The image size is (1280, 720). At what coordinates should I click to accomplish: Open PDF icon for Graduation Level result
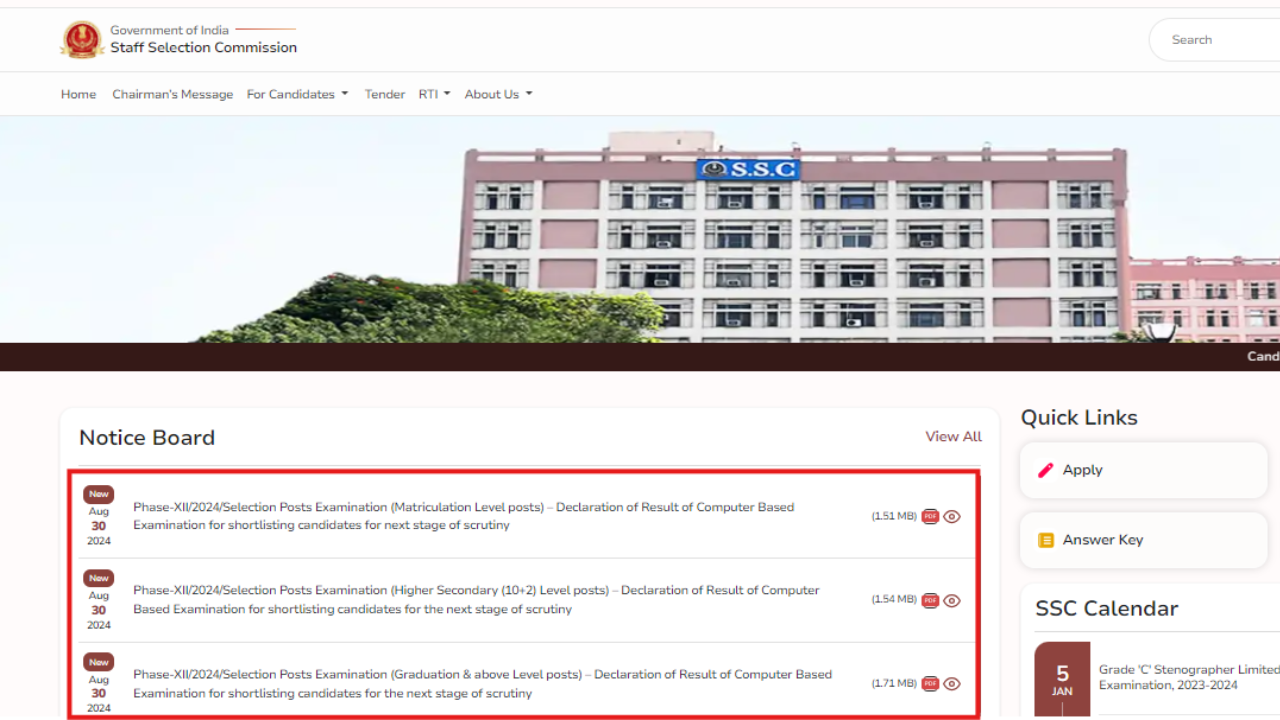point(930,684)
